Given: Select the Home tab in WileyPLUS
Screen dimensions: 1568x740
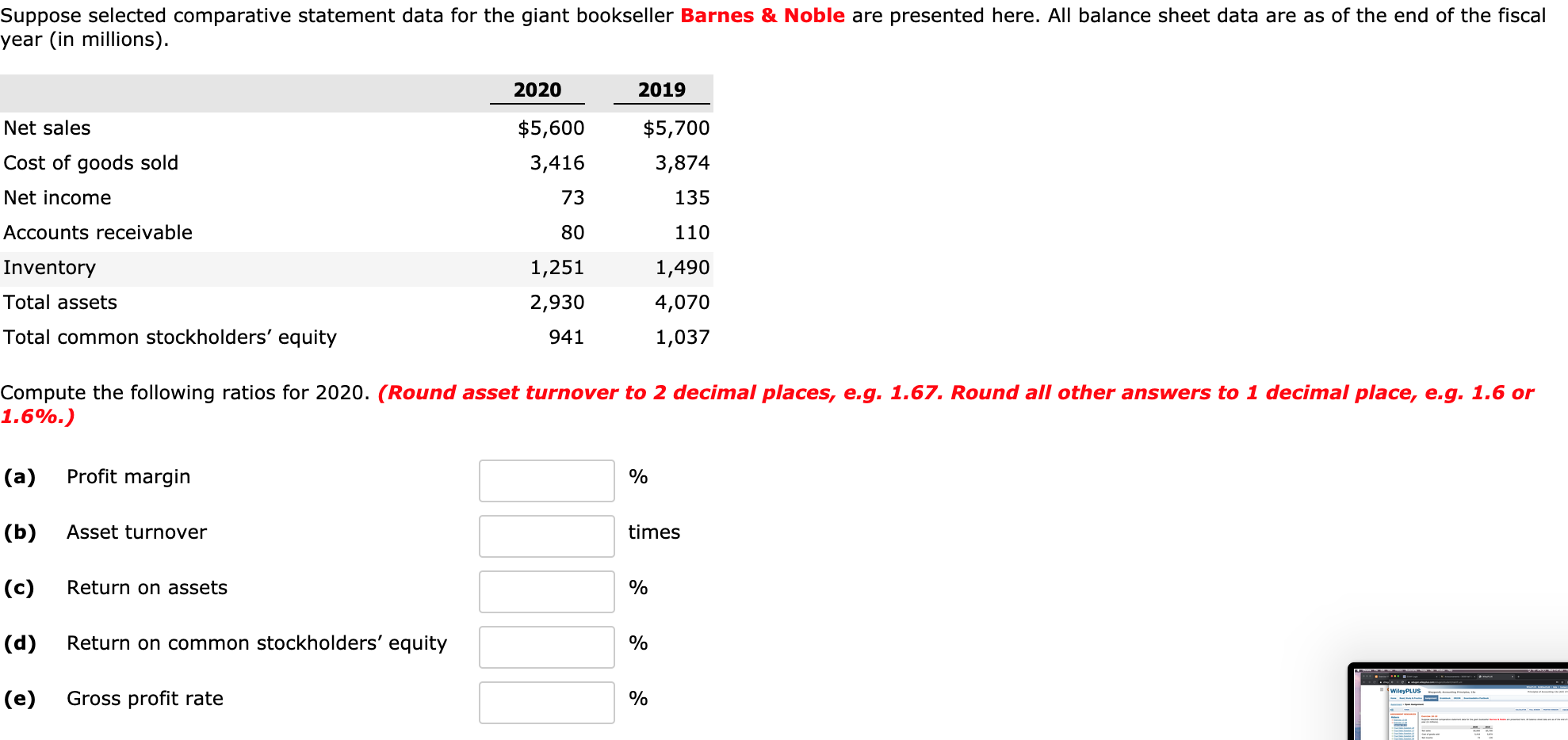Looking at the screenshot, I should coord(1393,698).
